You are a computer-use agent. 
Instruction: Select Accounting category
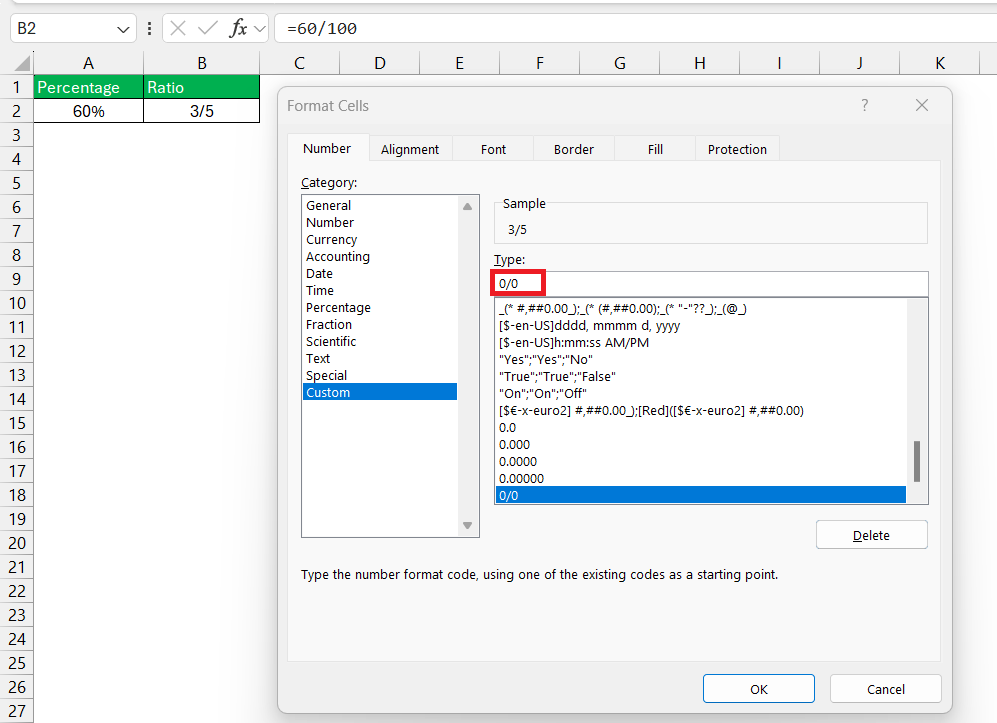tap(380, 256)
